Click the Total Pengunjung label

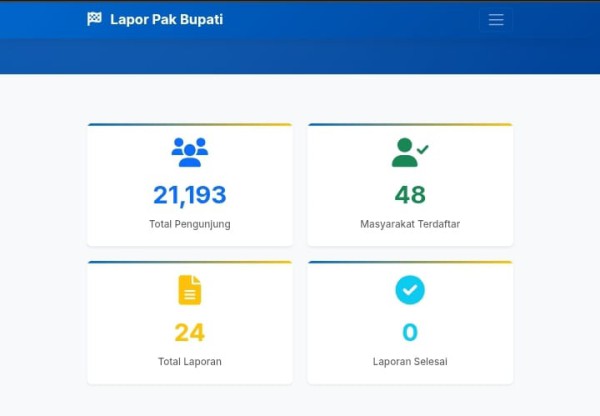[190, 224]
